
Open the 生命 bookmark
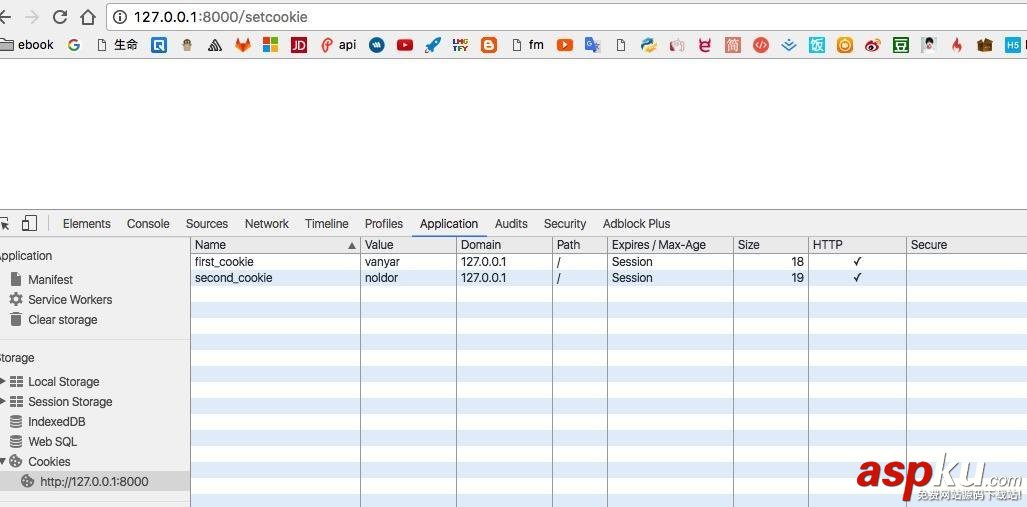click(117, 45)
